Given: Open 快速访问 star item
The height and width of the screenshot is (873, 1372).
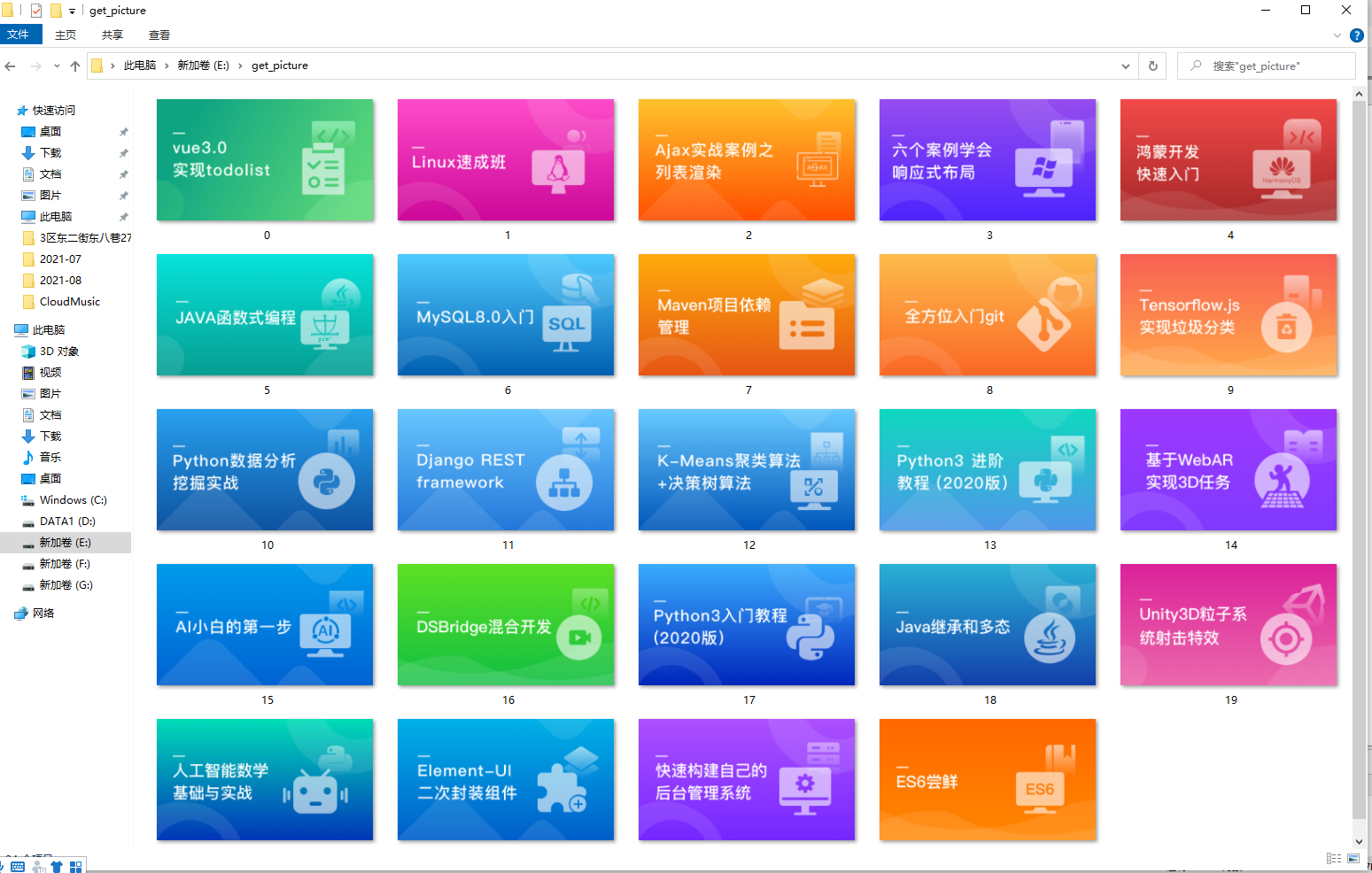Looking at the screenshot, I should point(46,111).
